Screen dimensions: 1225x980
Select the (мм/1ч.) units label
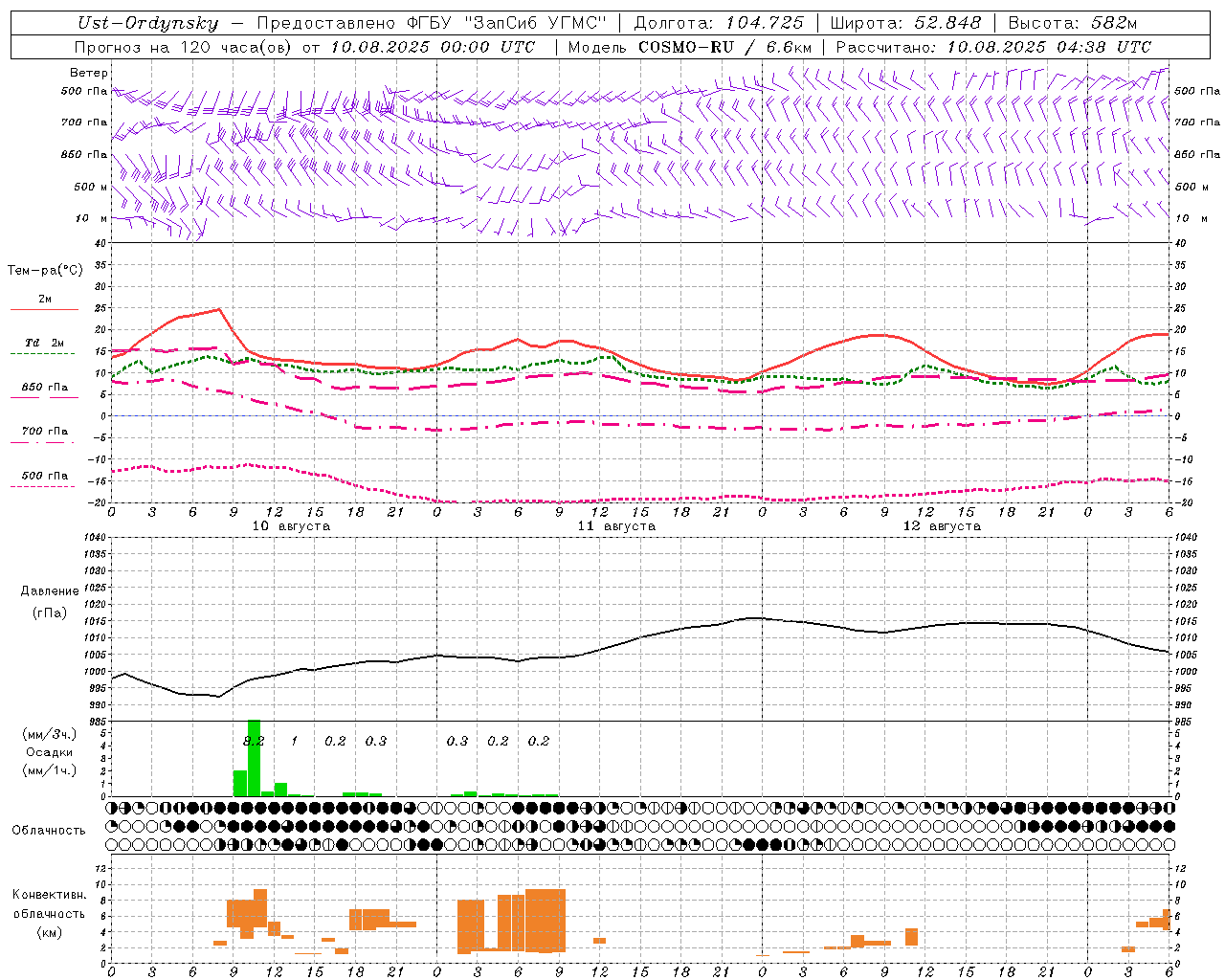(x=49, y=770)
